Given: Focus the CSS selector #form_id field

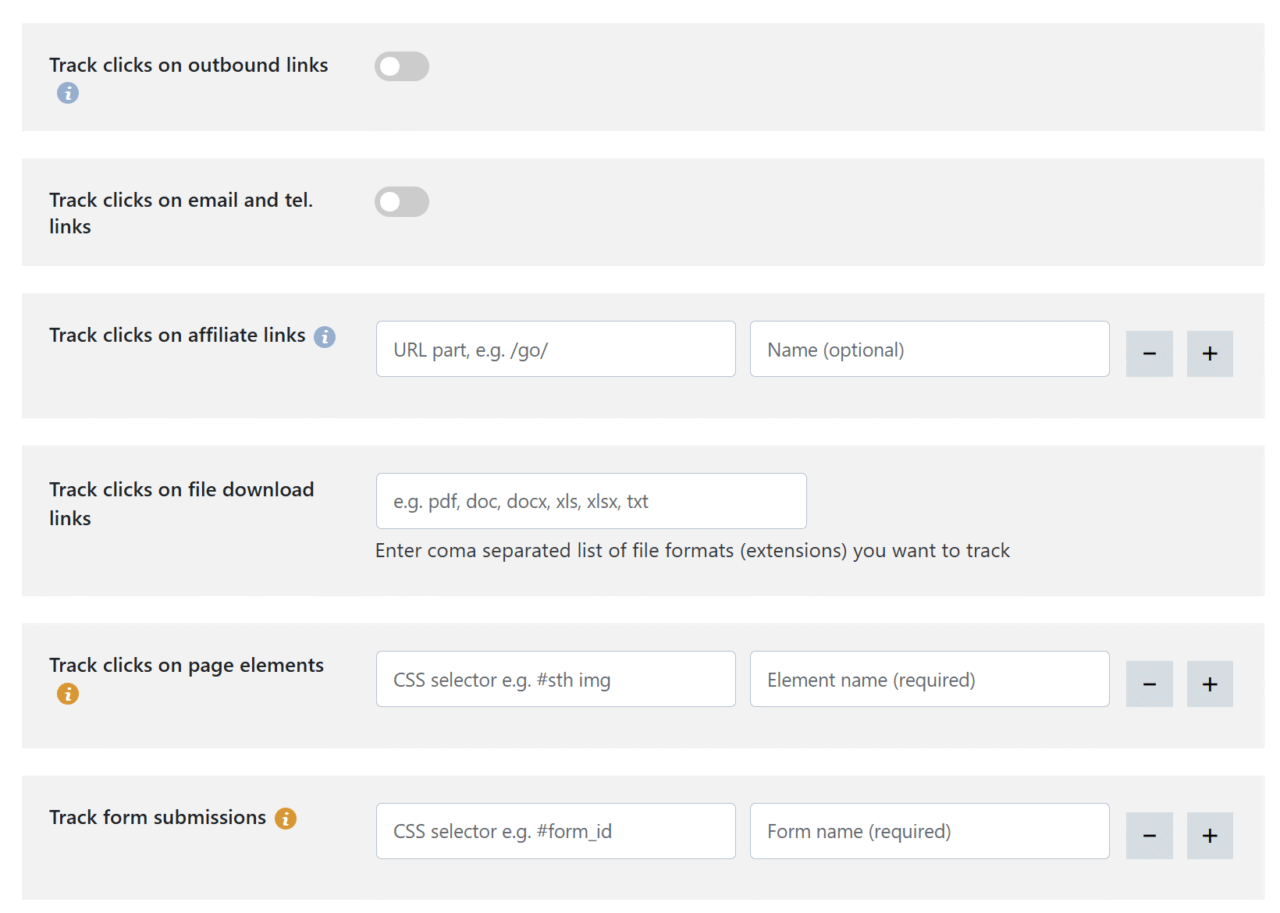Looking at the screenshot, I should point(556,831).
